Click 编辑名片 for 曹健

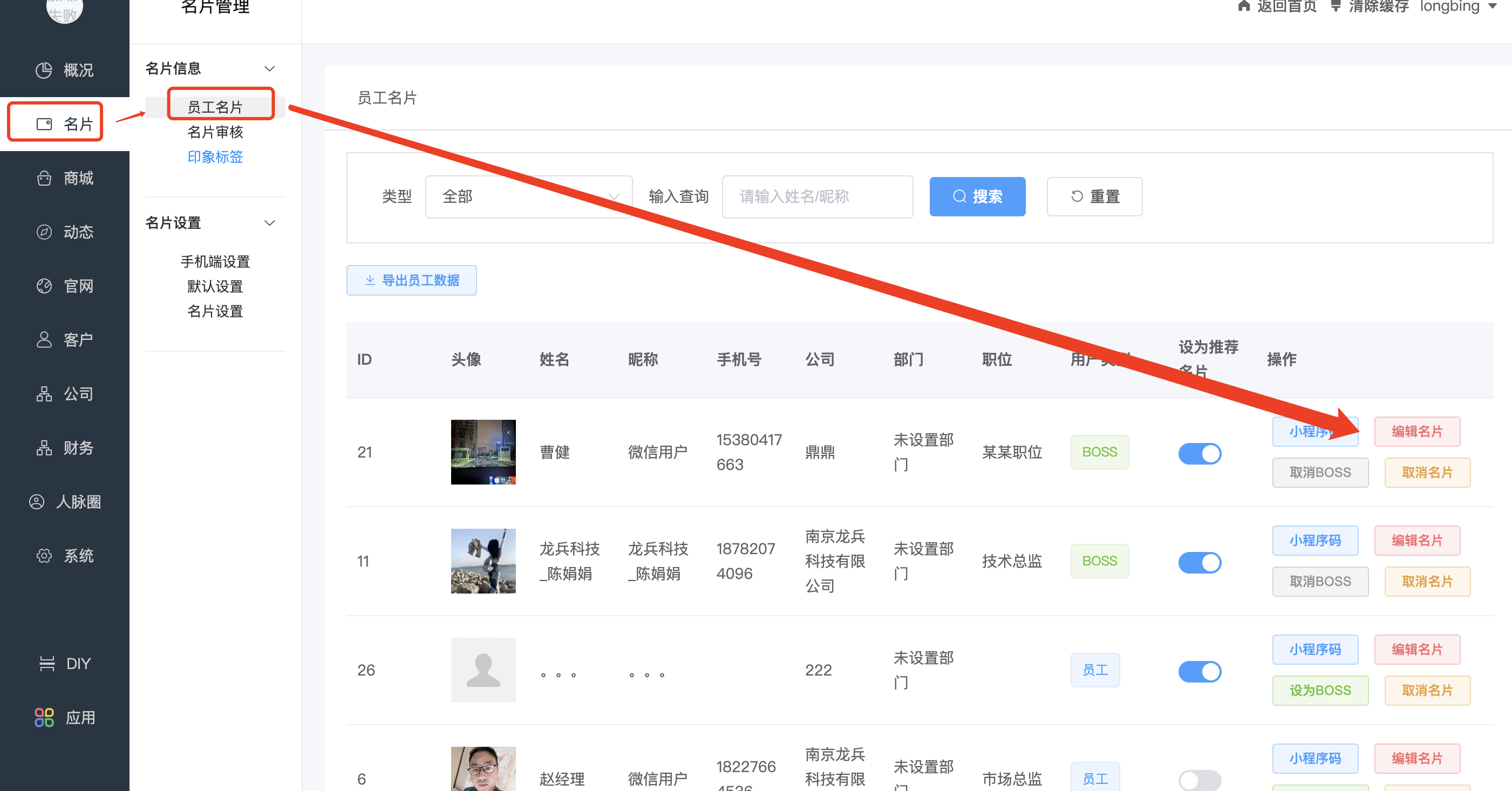[1417, 431]
